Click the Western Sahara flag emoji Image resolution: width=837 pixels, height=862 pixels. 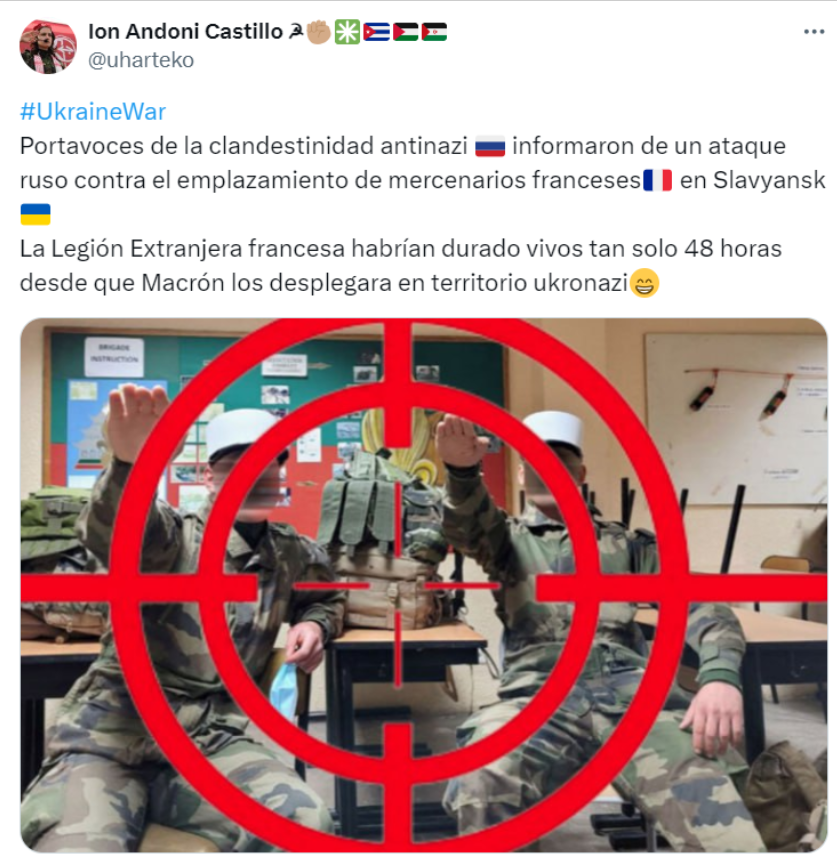[434, 32]
